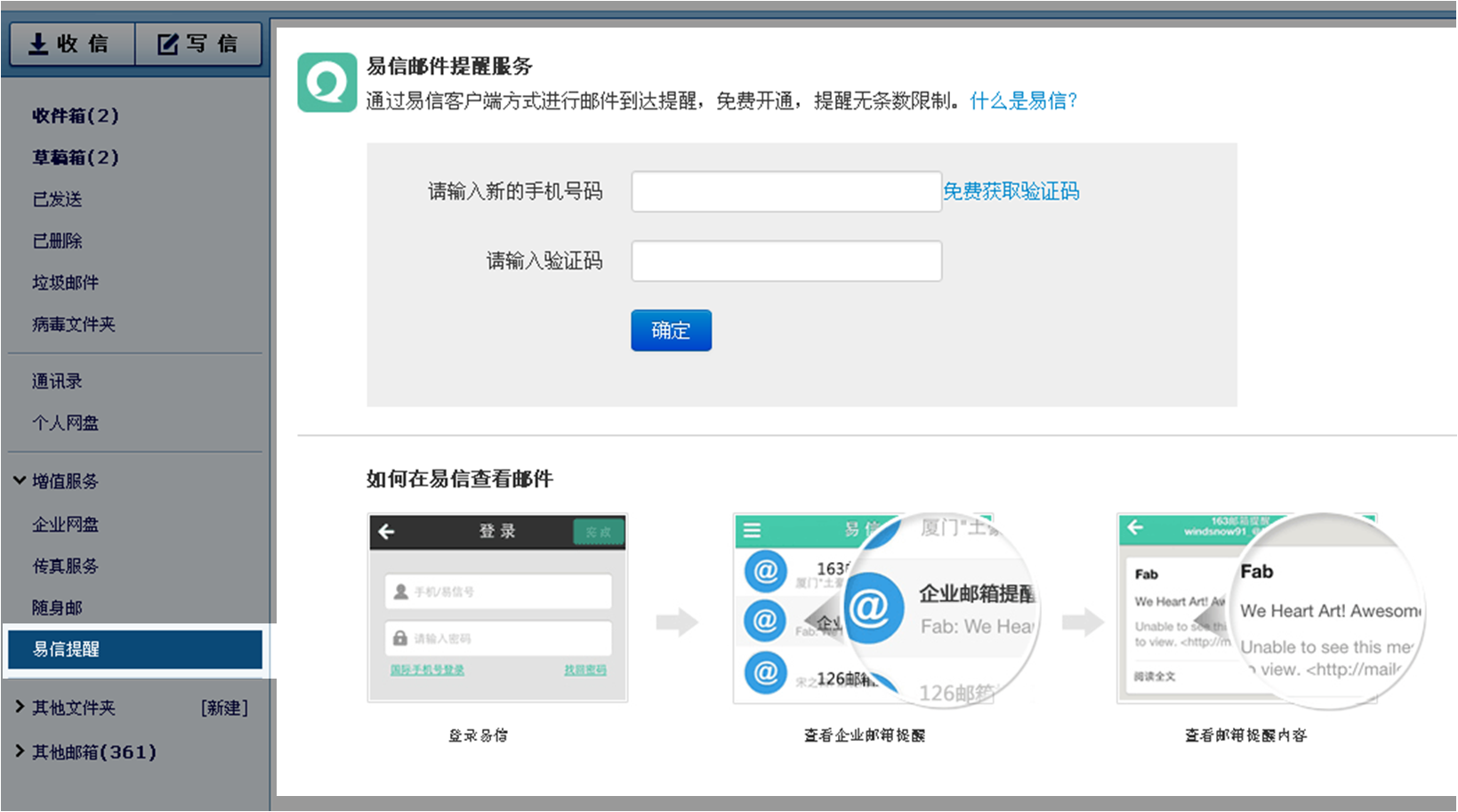Click the 登录易信 login screenshot thumbnail
This screenshot has width=1458, height=812.
(x=497, y=608)
